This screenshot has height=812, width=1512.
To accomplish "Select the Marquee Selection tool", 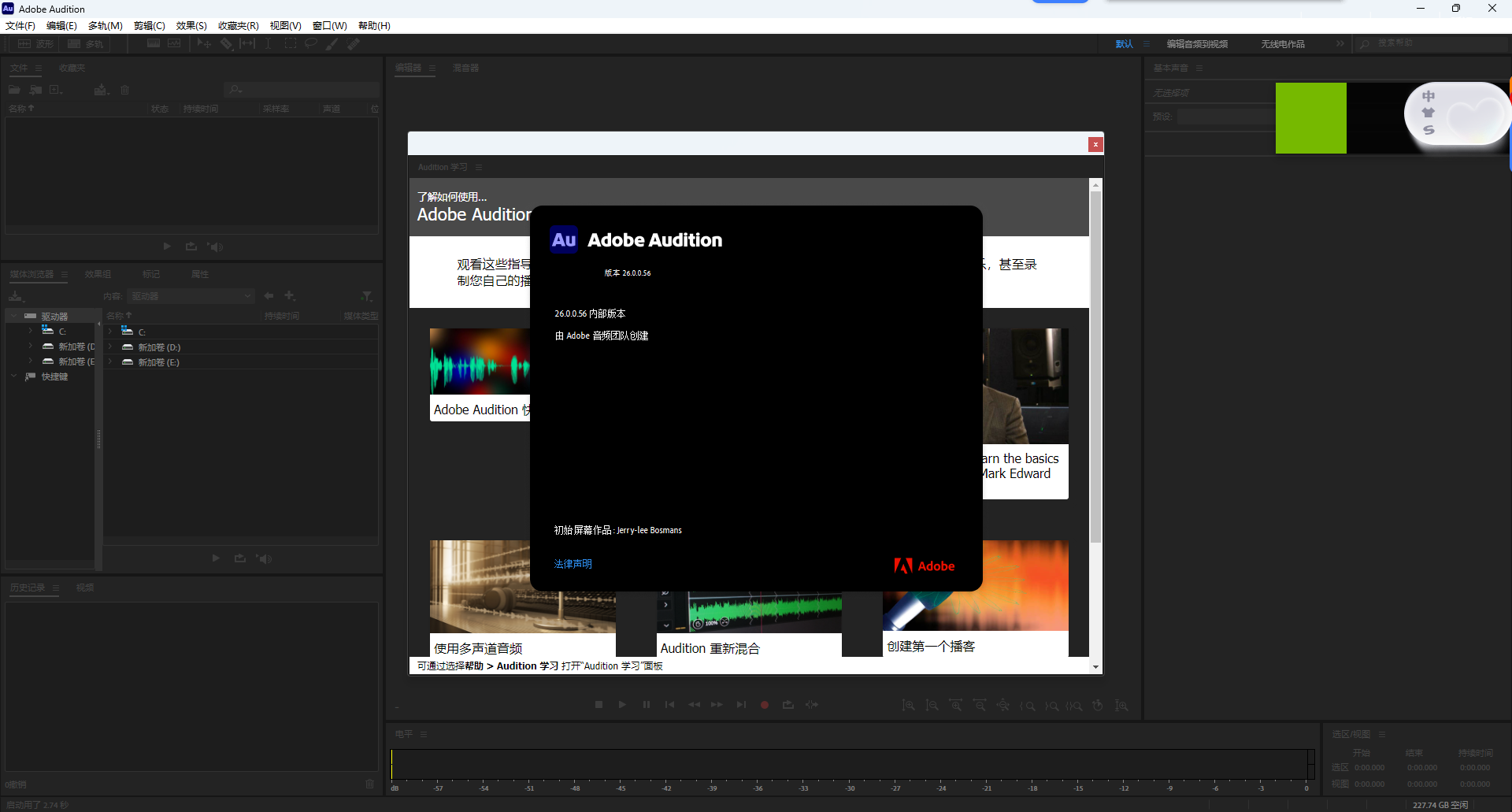I will [290, 43].
